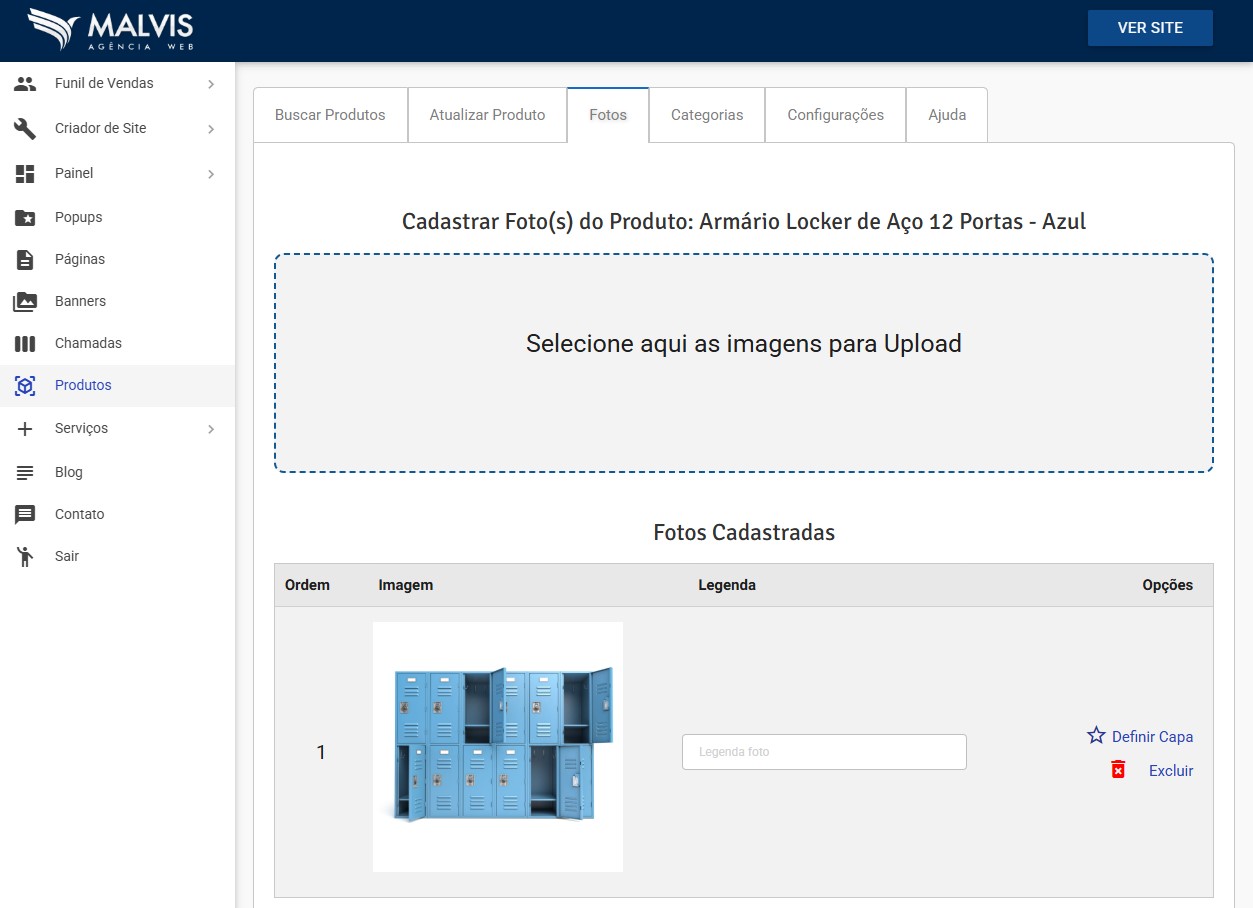Click Sair to log out

(x=117, y=556)
